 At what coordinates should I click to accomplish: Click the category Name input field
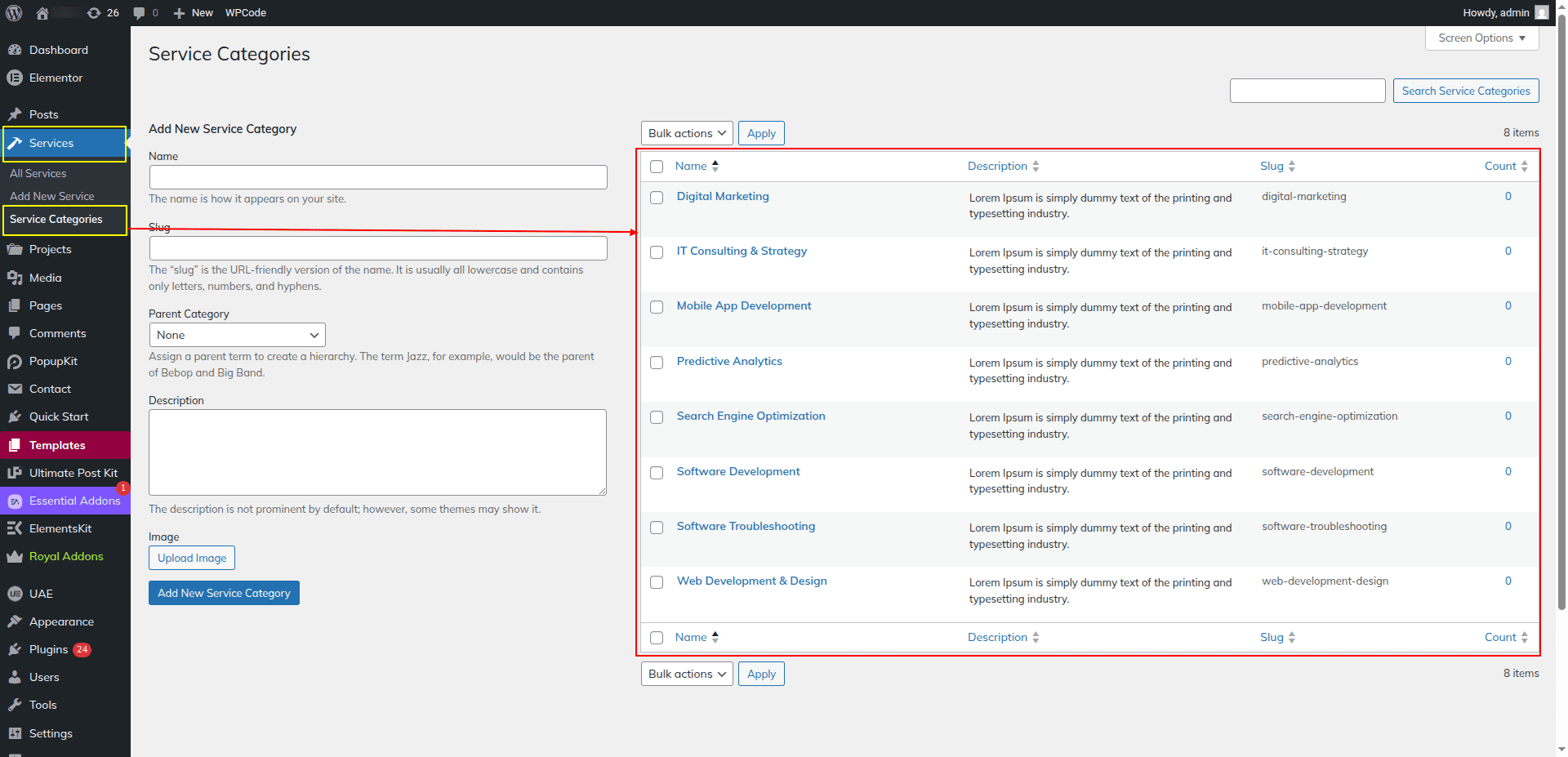[378, 177]
